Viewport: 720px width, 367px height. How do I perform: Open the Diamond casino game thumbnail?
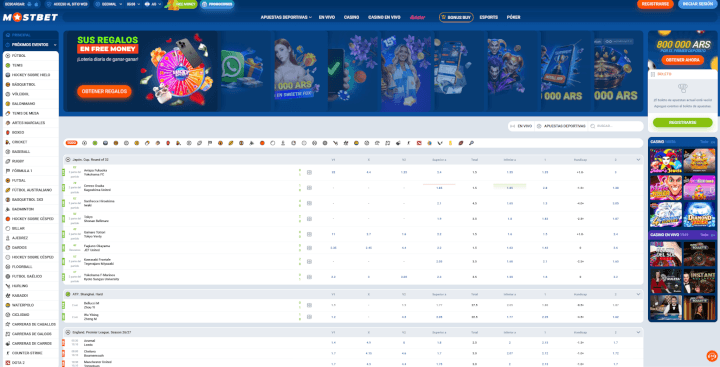click(x=699, y=215)
